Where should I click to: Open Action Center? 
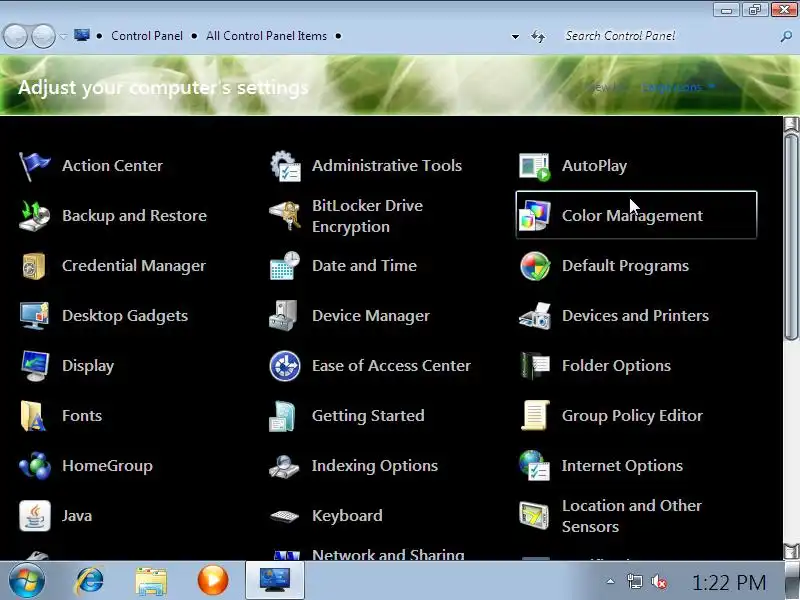click(x=91, y=166)
